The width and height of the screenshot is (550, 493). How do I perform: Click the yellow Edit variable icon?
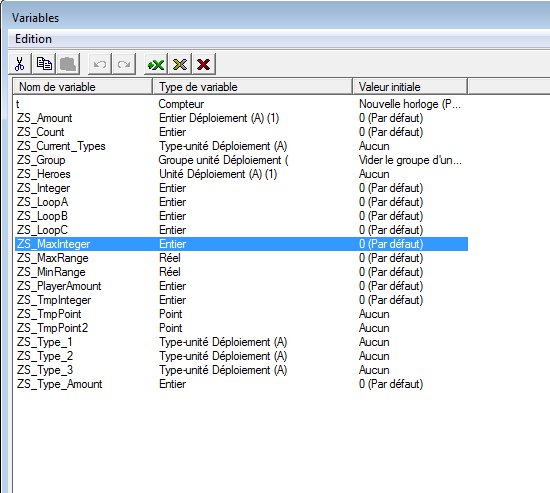point(180,64)
